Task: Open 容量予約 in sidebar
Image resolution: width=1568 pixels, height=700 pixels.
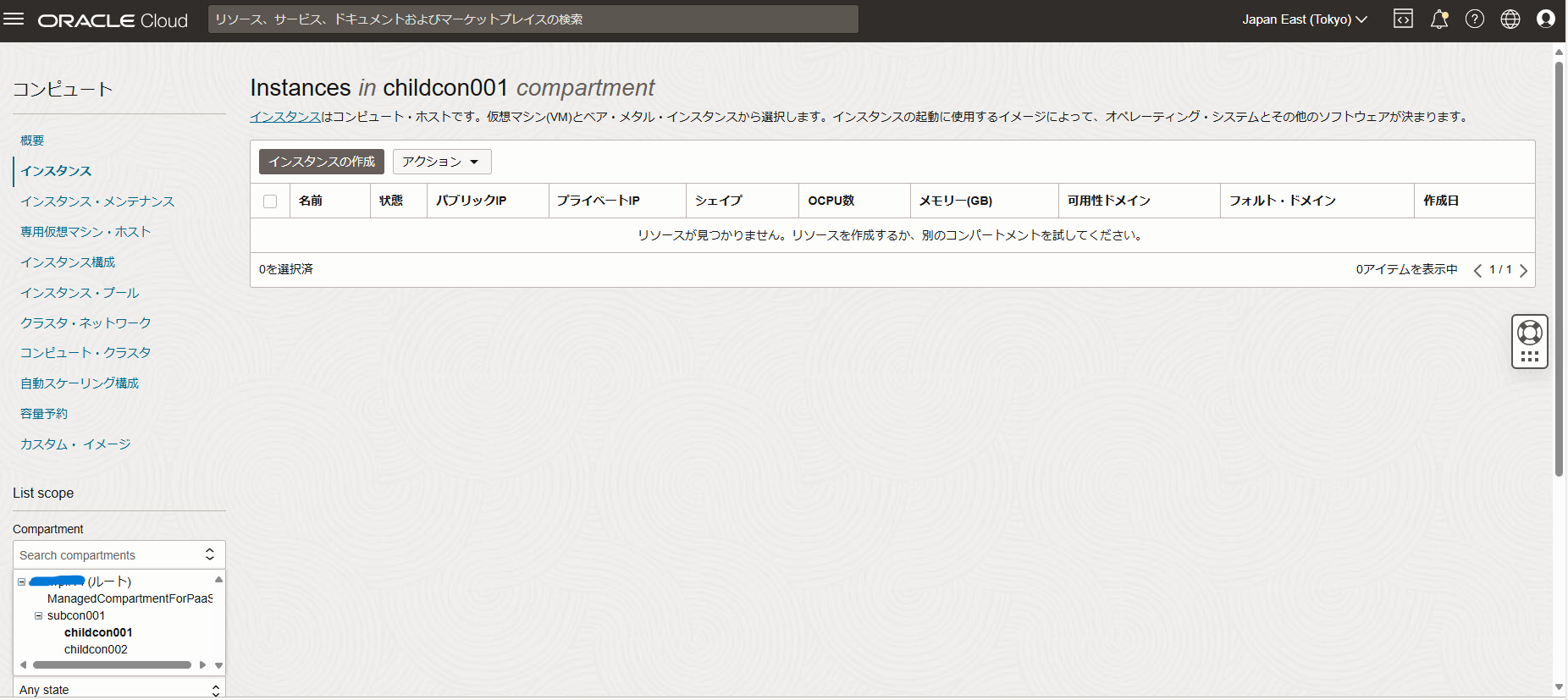Action: coord(44,414)
